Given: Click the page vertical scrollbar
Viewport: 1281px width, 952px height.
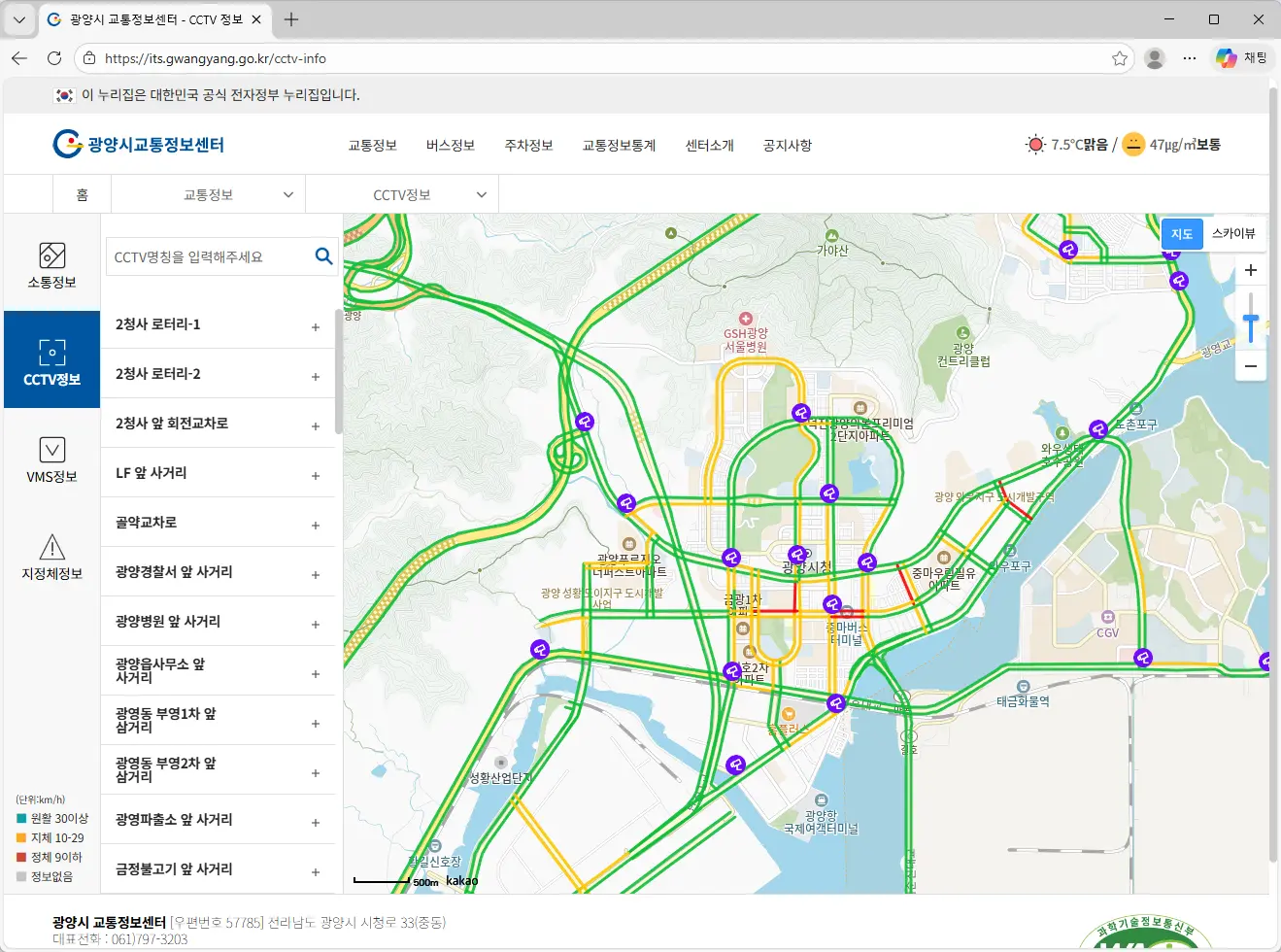Looking at the screenshot, I should click(1274, 474).
